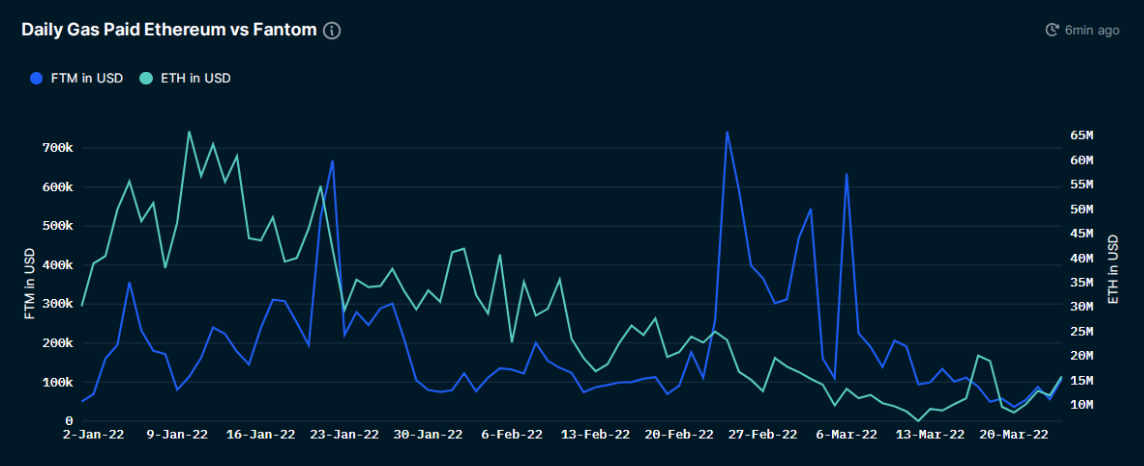This screenshot has height=466, width=1144.
Task: Click the refresh clock icon near "6min ago"
Action: coord(1051,30)
